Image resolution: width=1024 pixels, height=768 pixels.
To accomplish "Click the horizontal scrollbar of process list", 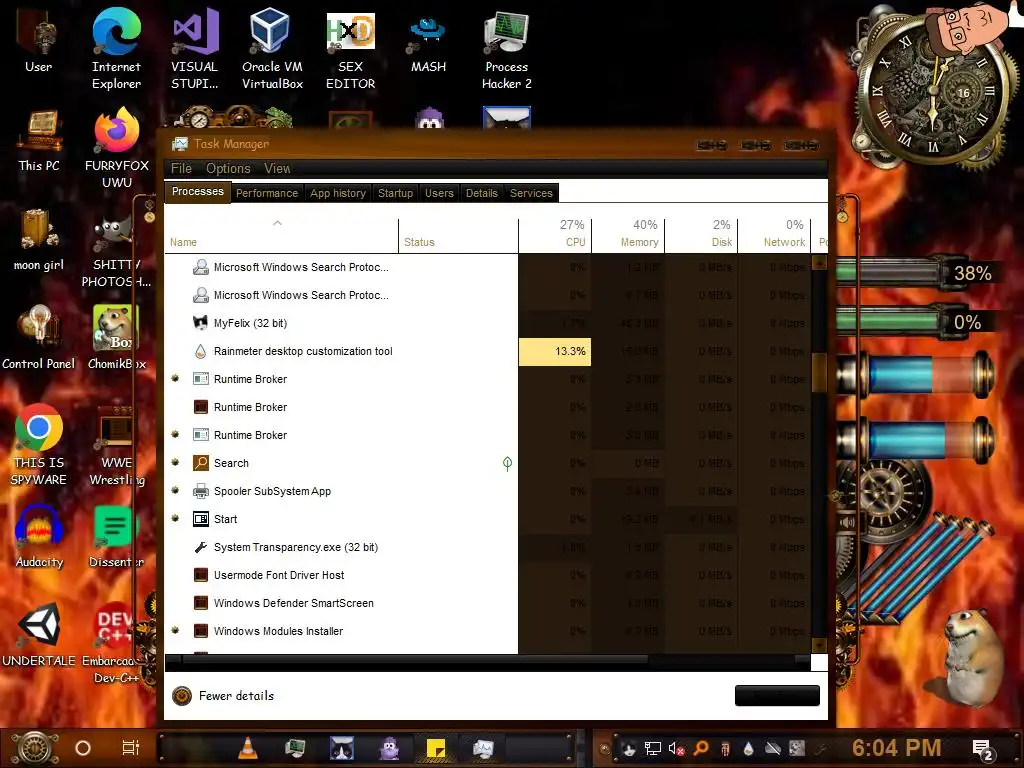I will (415, 660).
